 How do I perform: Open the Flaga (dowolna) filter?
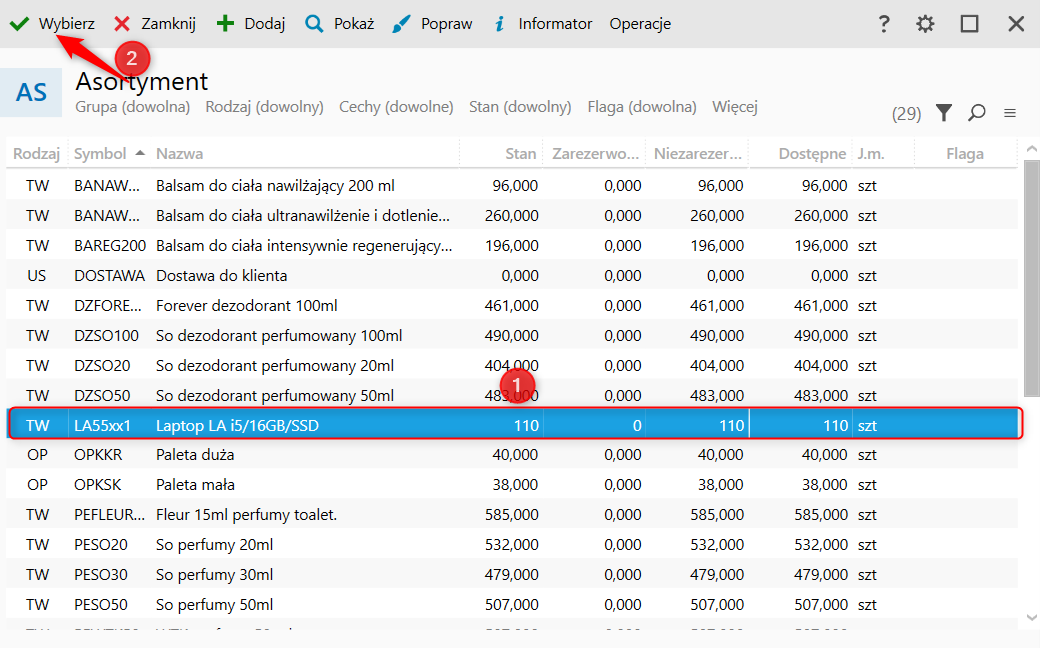click(x=642, y=107)
